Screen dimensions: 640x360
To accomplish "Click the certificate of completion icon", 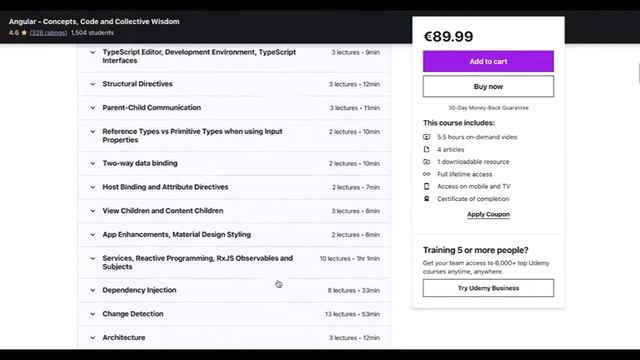I will (x=427, y=199).
